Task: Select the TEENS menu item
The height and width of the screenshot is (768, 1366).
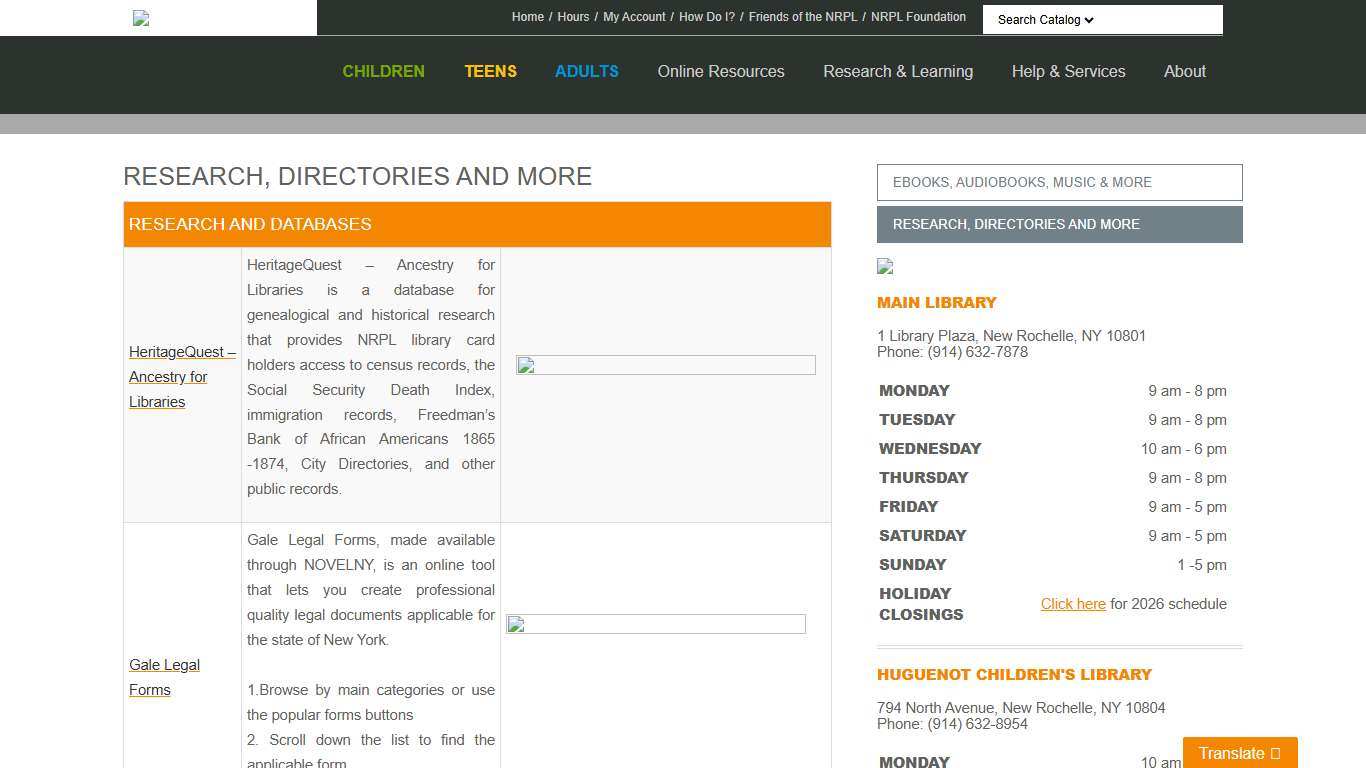Action: pyautogui.click(x=490, y=71)
